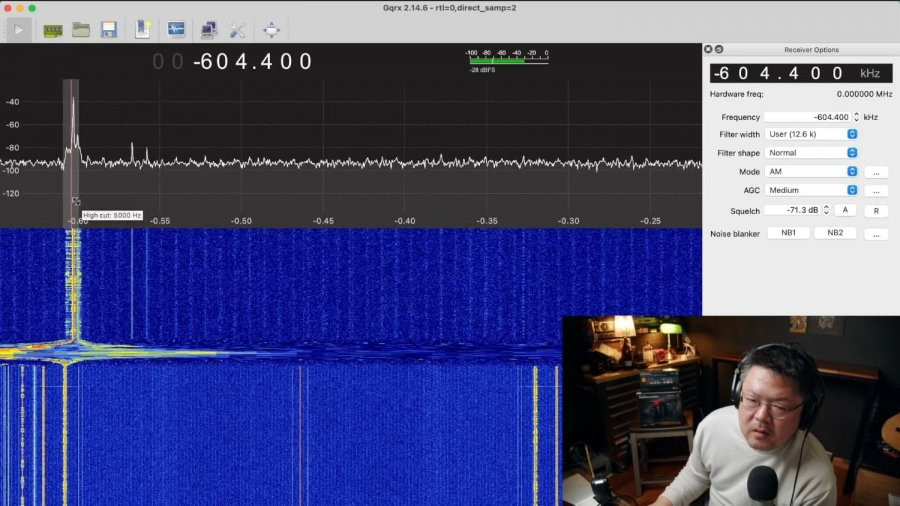This screenshot has height=506, width=900.
Task: Click the -120 dB axis label
Action: (x=10, y=193)
